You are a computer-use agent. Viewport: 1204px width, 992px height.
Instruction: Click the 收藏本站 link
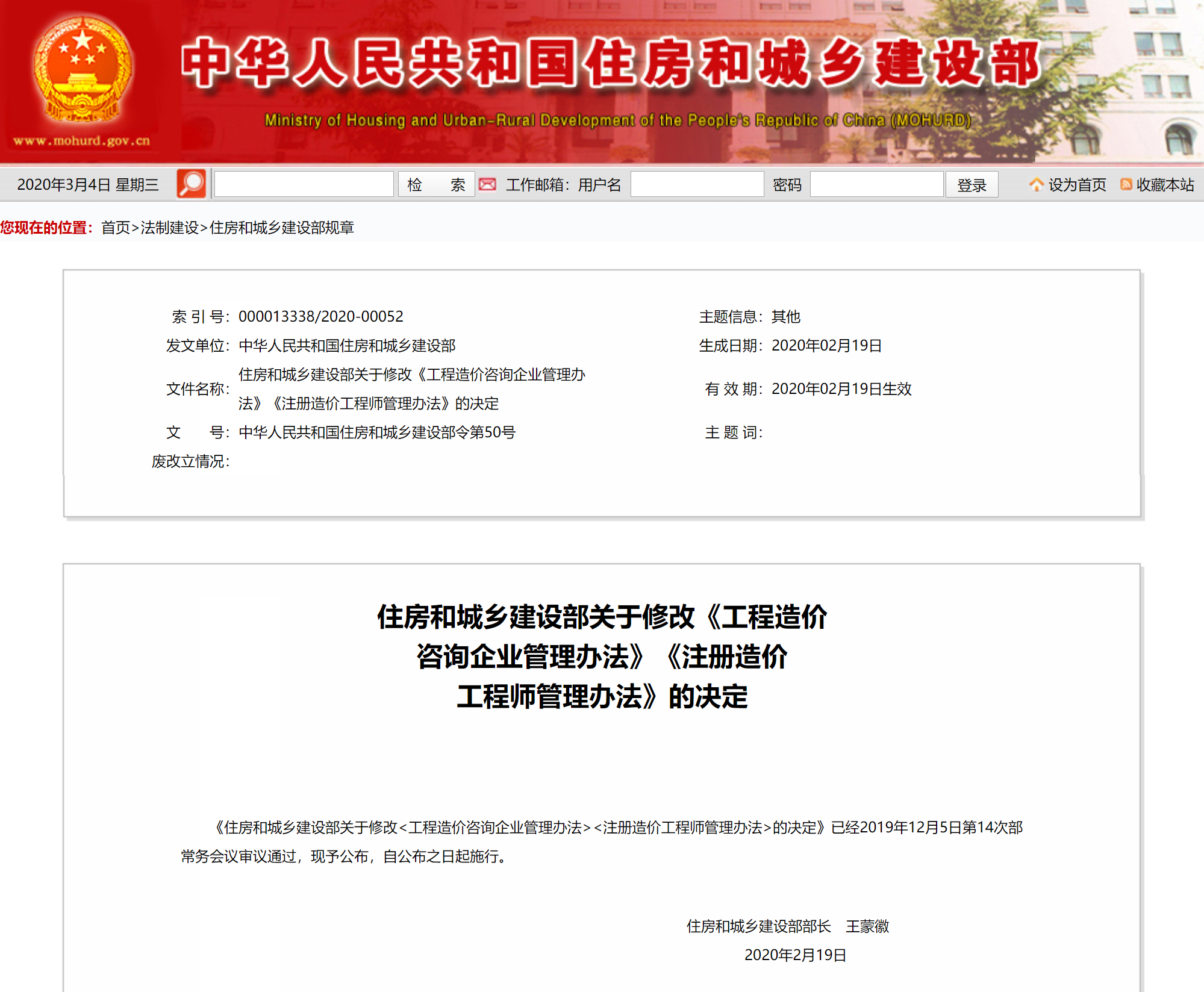pyautogui.click(x=1165, y=184)
